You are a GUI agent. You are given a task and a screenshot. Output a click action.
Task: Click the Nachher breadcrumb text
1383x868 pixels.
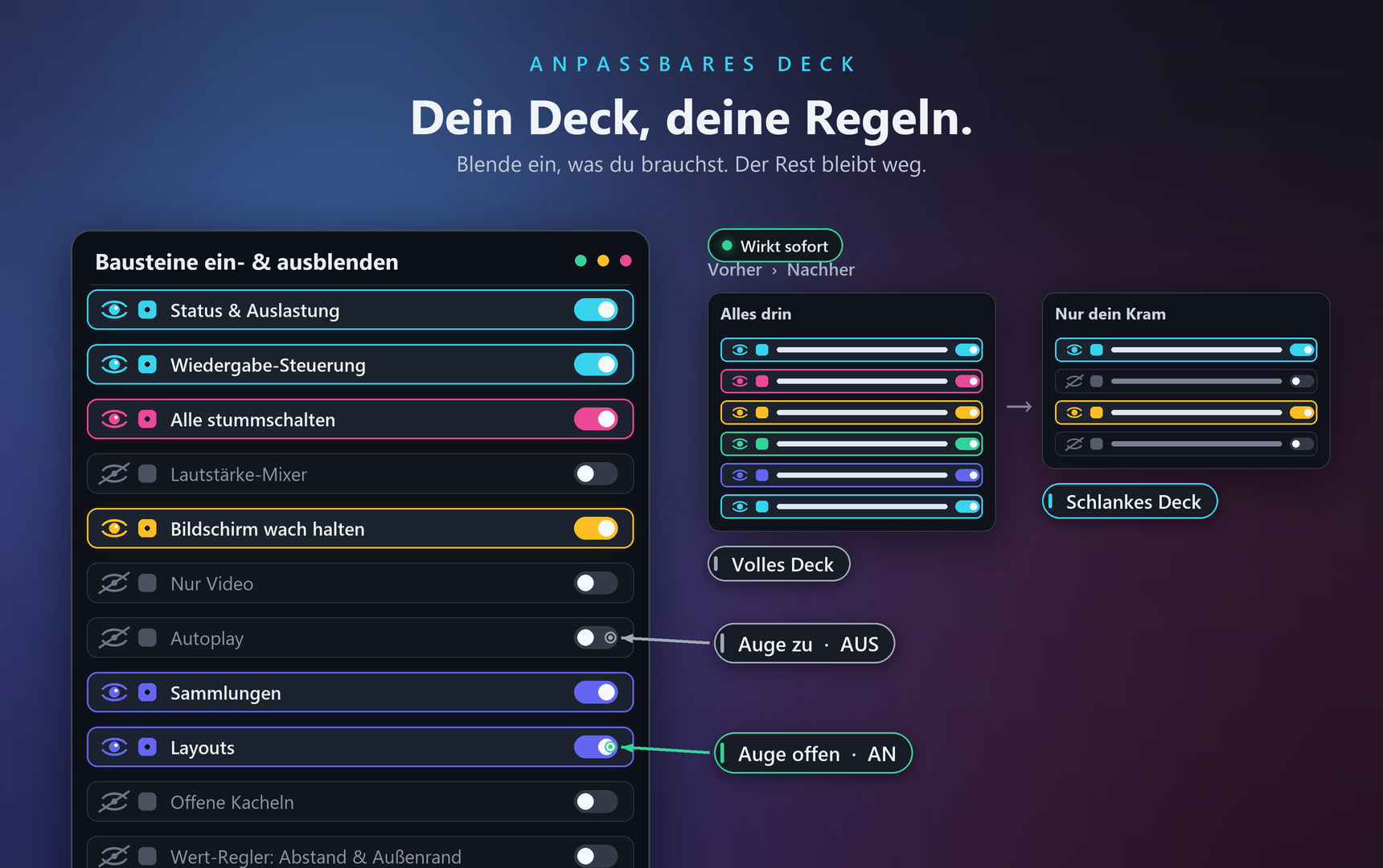[821, 270]
